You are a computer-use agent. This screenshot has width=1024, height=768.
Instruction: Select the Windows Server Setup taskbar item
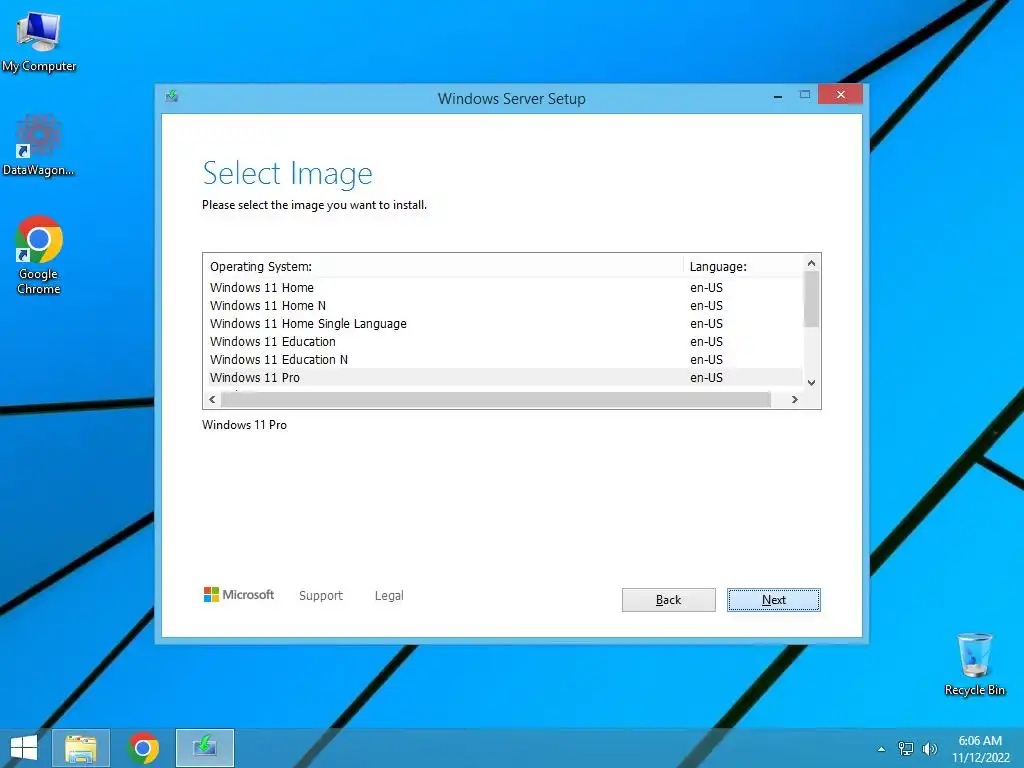[x=205, y=748]
